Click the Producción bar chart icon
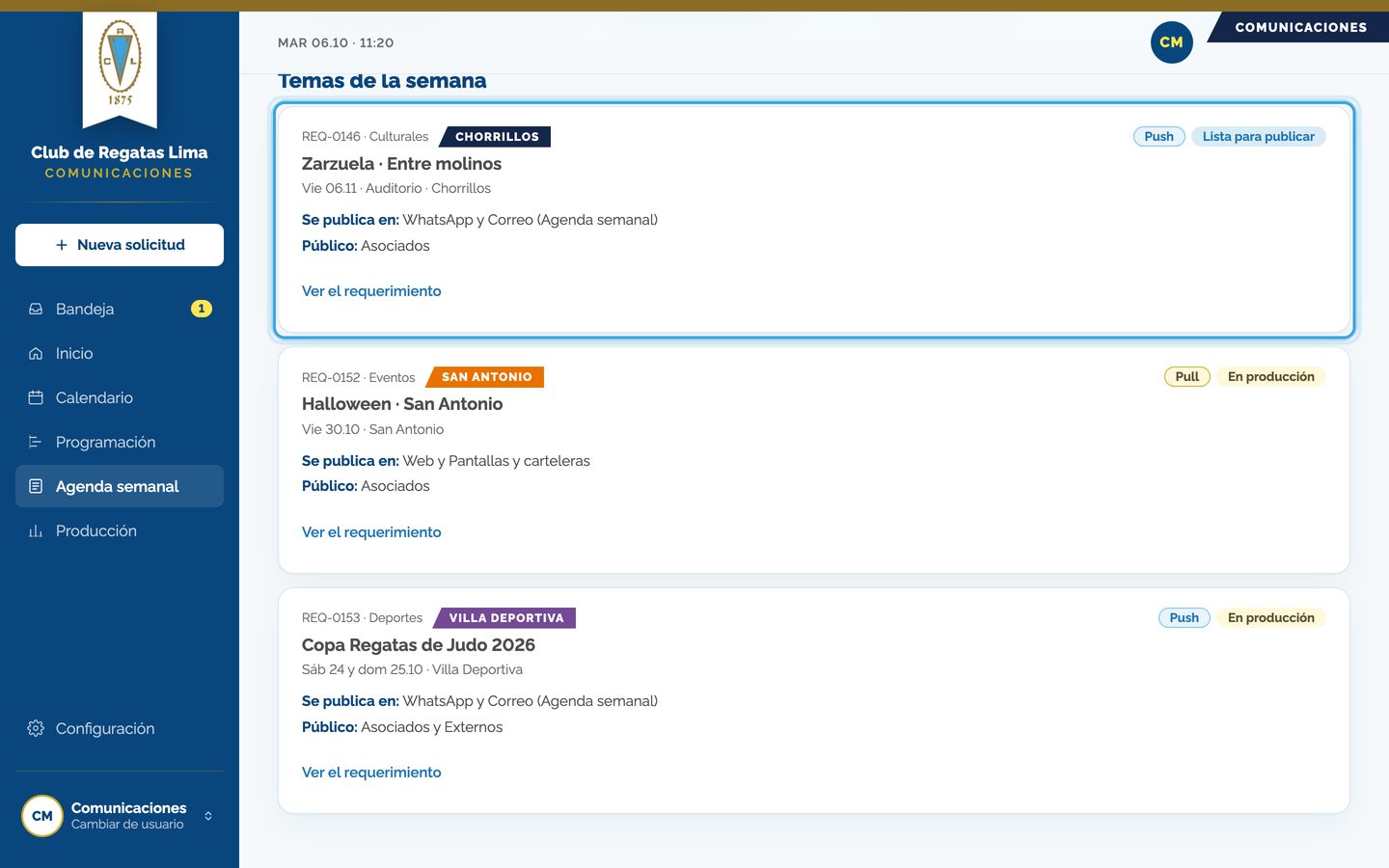 pyautogui.click(x=36, y=530)
